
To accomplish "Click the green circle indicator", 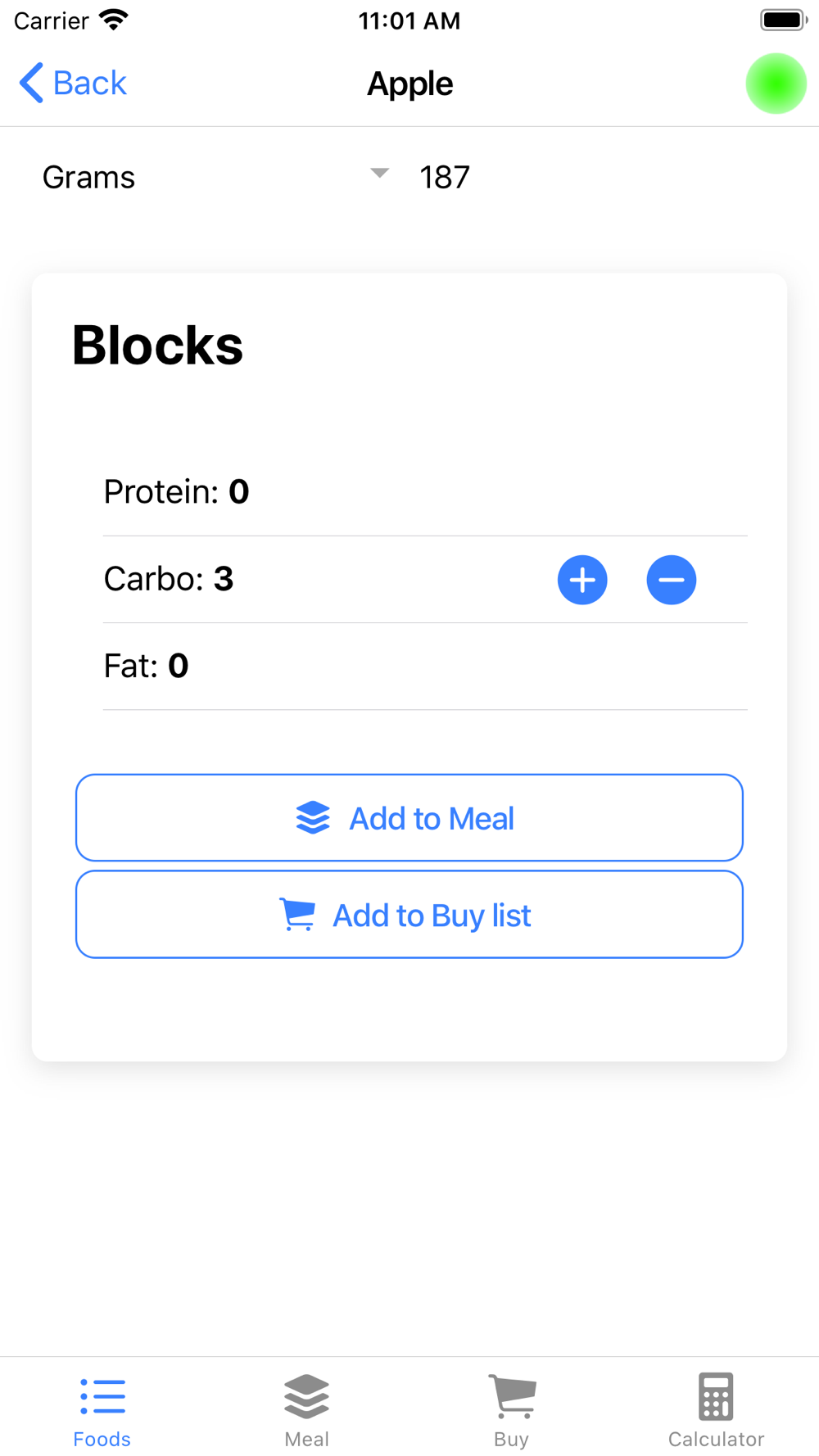I will 776,84.
